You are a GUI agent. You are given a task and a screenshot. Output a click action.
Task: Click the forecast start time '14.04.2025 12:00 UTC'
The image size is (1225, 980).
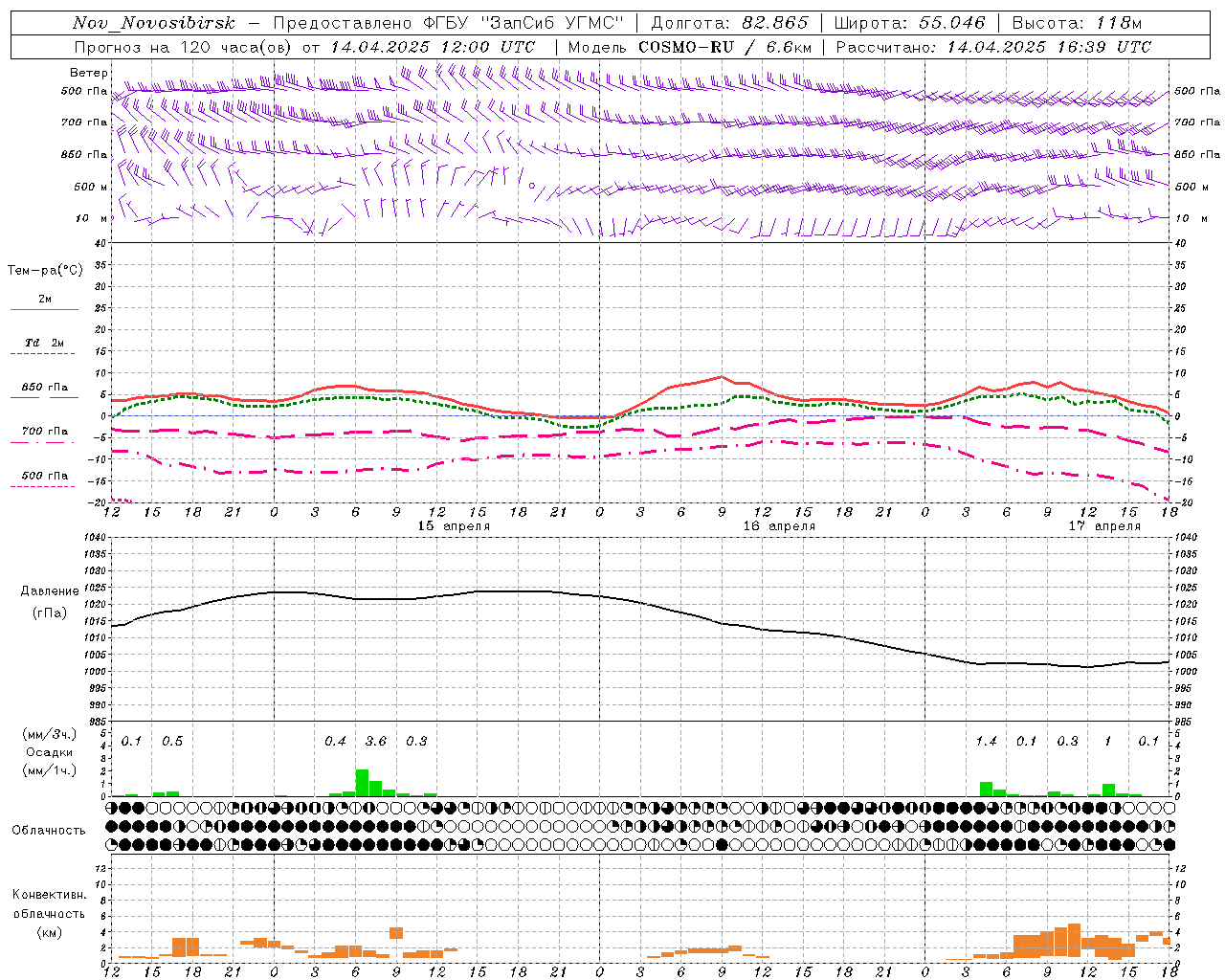[434, 47]
